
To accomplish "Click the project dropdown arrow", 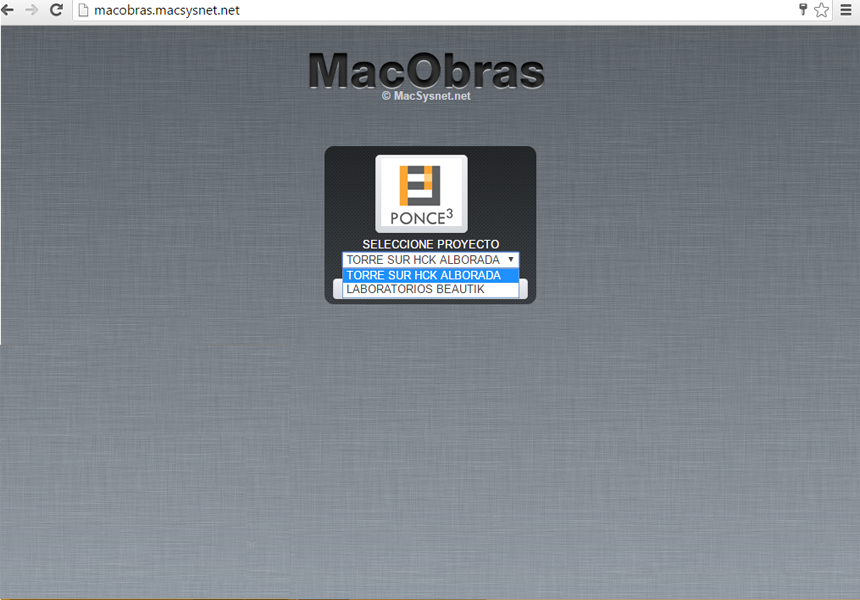I will tap(510, 259).
